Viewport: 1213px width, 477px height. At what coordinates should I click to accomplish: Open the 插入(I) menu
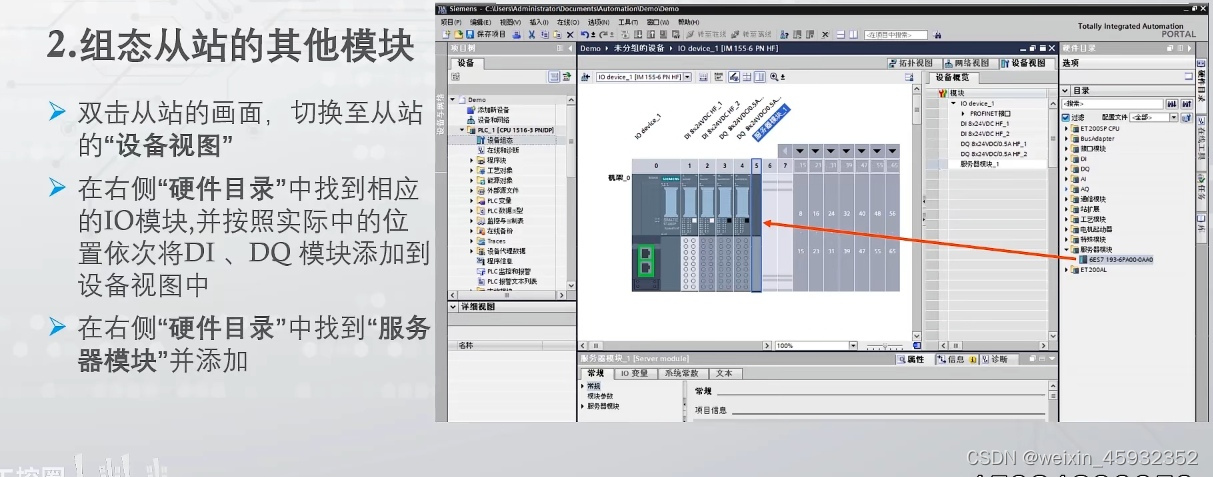coord(539,22)
